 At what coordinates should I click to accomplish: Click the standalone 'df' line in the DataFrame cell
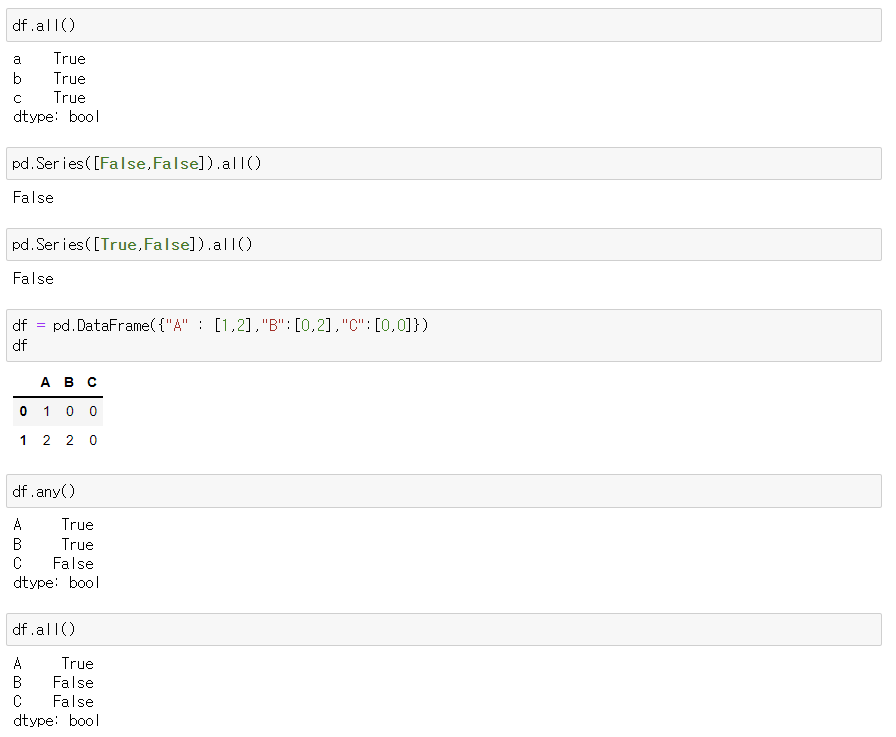(19, 346)
